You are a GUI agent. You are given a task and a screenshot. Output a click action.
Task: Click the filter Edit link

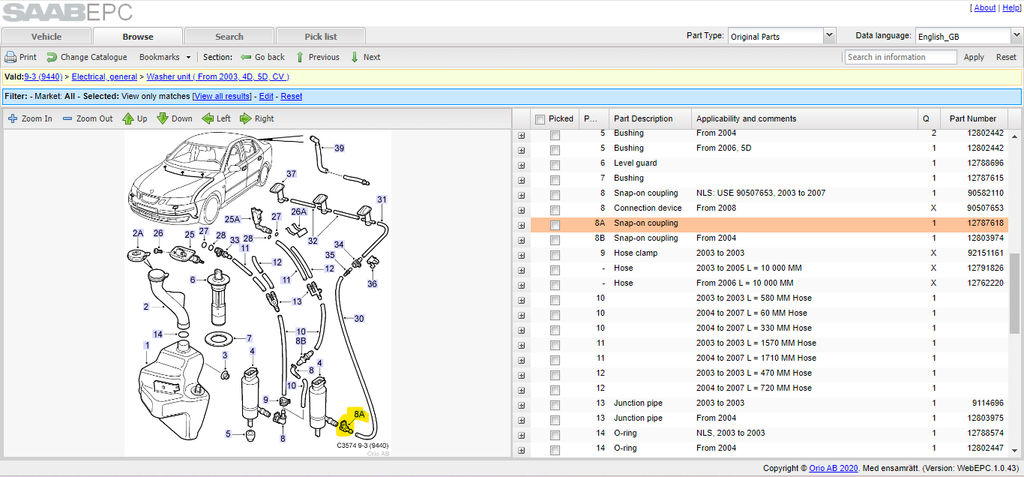point(266,97)
